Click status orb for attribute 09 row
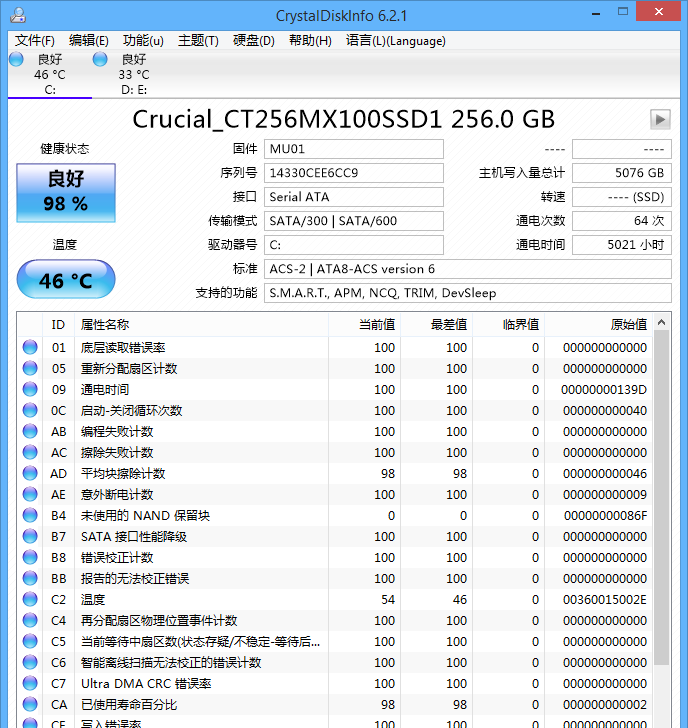 coord(30,389)
